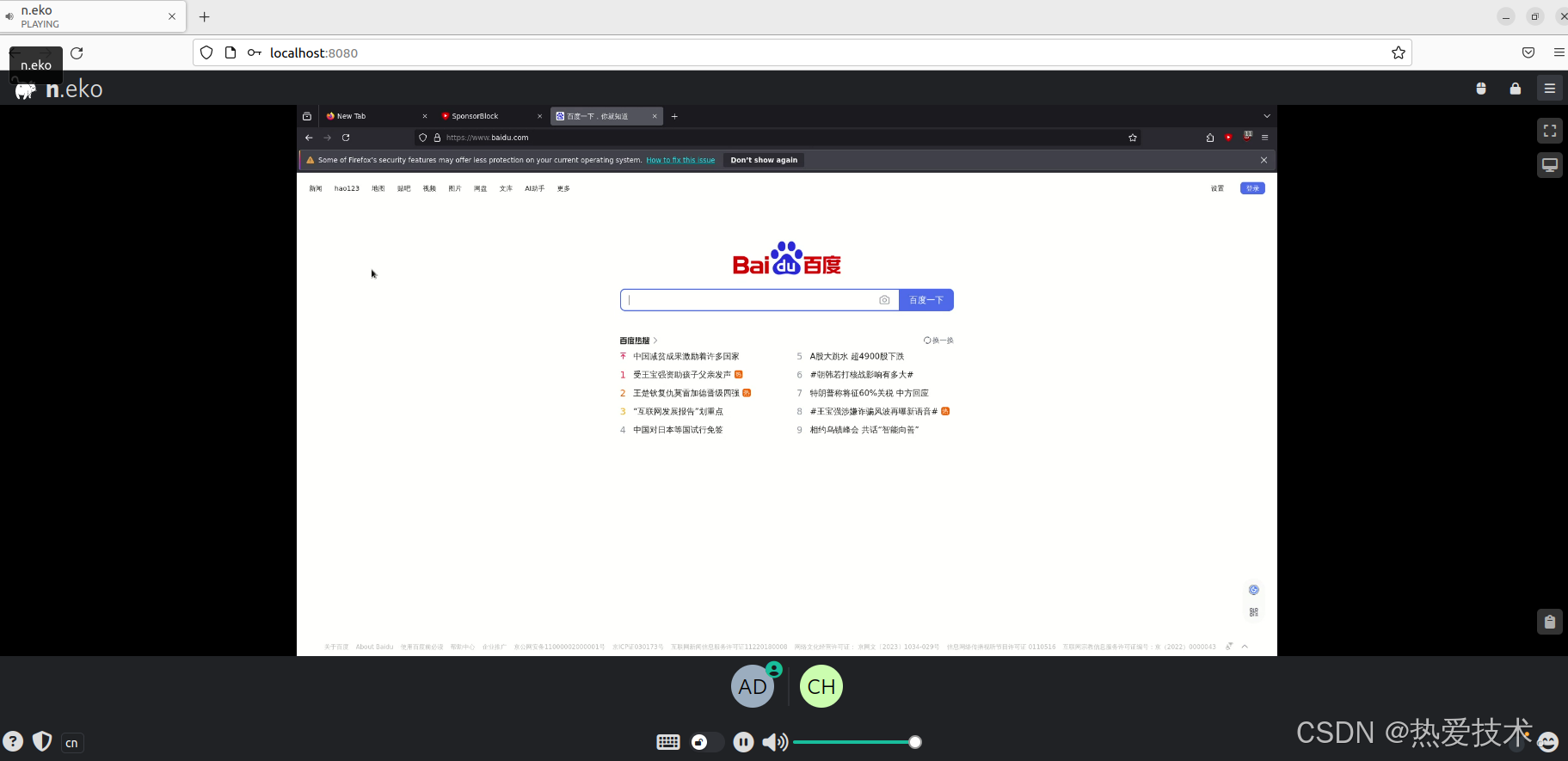Go back in the remote browser
The width and height of the screenshot is (1568, 761).
coord(309,138)
